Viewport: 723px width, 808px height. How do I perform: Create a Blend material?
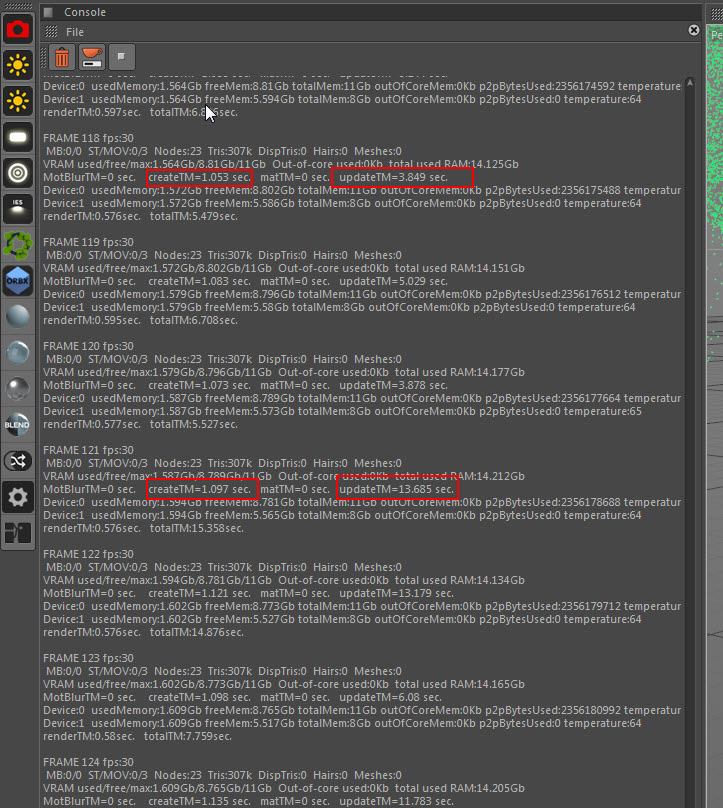click(18, 425)
